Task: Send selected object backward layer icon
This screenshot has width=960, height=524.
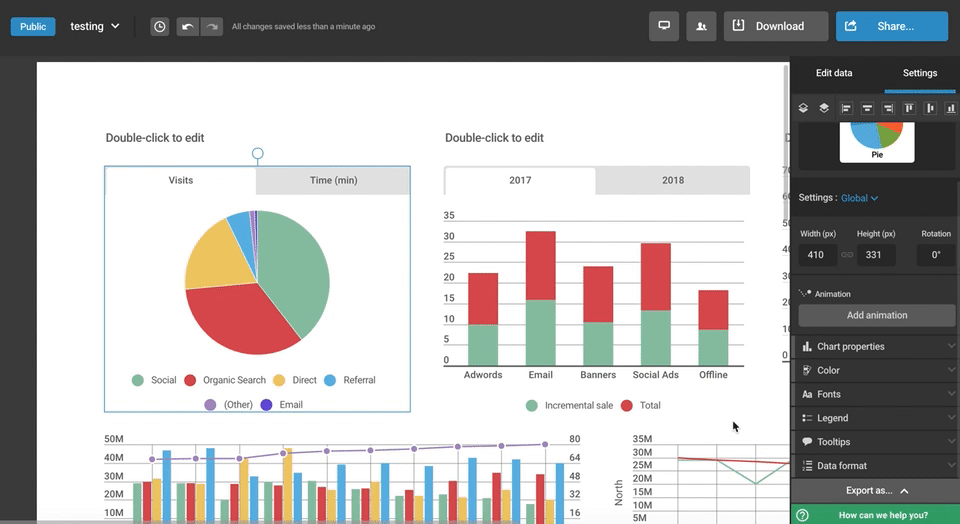Action: click(803, 108)
